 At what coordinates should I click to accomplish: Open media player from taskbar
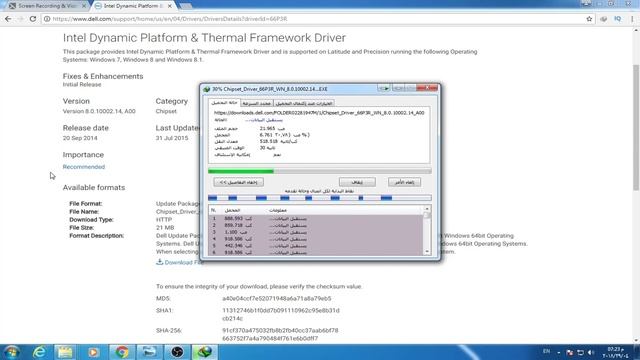93,352
